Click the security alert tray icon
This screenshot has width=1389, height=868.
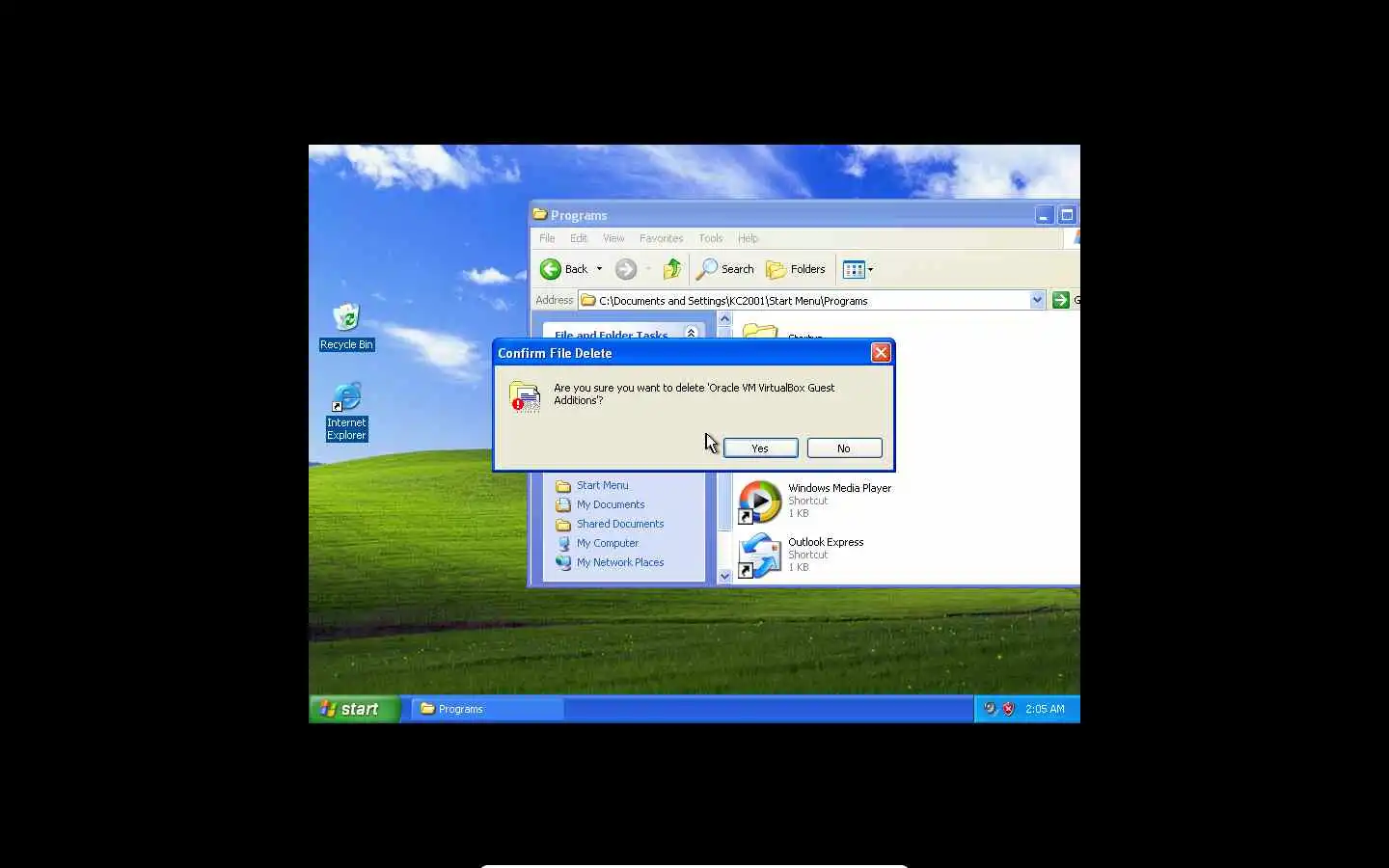(x=1008, y=709)
